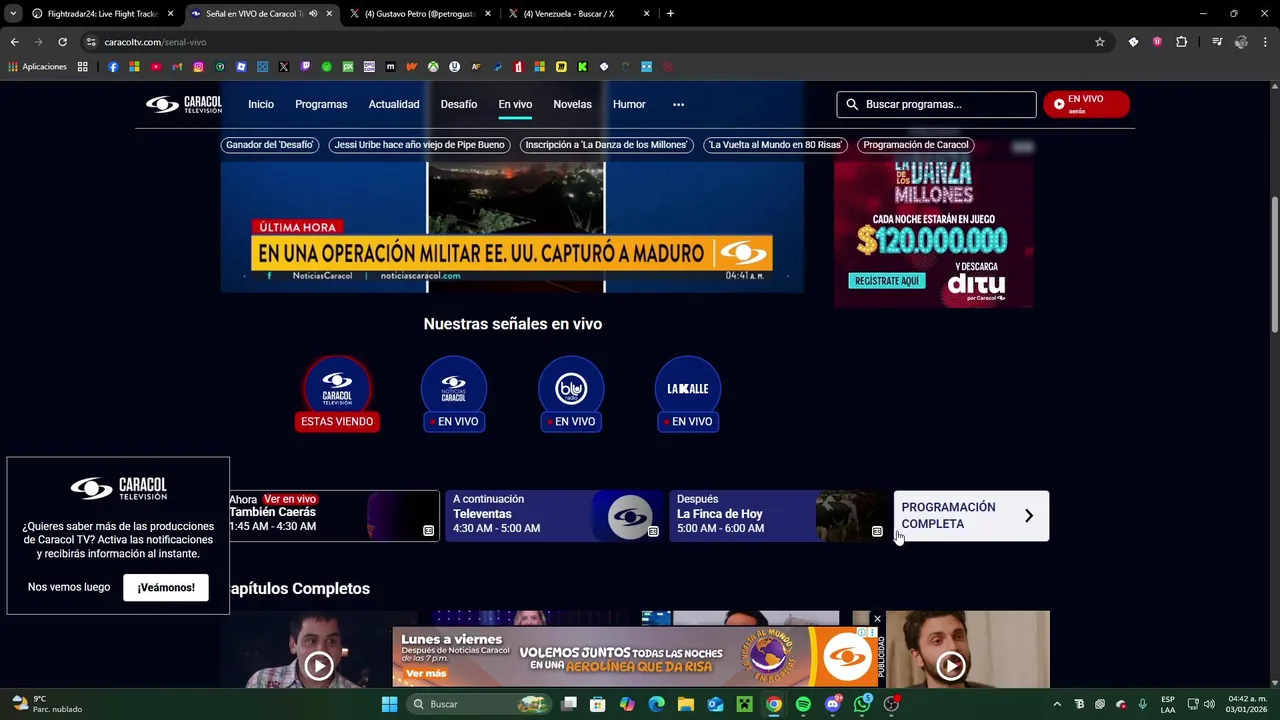Image resolution: width=1280 pixels, height=720 pixels.
Task: Switch to the Gustavo Petro X tab
Action: tap(418, 14)
